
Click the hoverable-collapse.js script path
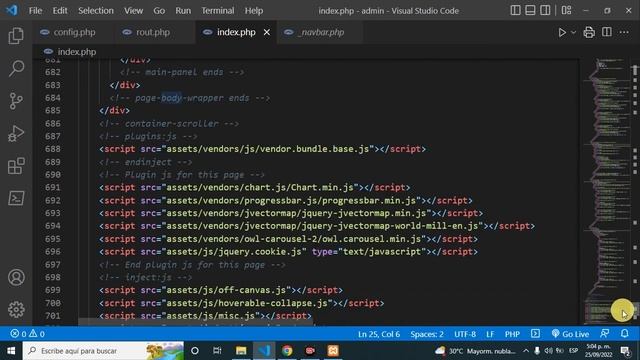(247, 303)
